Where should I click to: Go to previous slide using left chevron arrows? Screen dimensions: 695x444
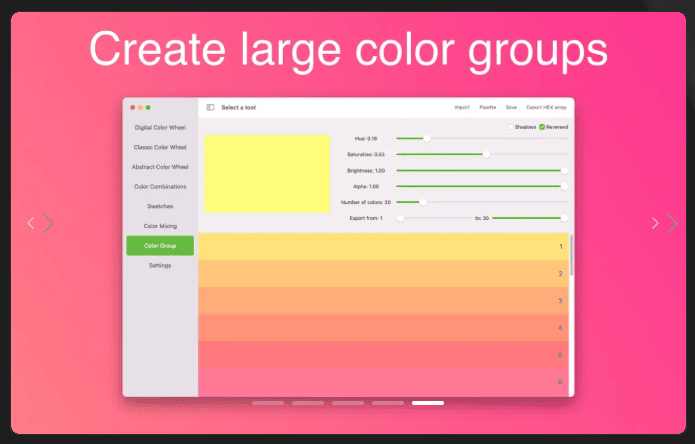click(40, 223)
